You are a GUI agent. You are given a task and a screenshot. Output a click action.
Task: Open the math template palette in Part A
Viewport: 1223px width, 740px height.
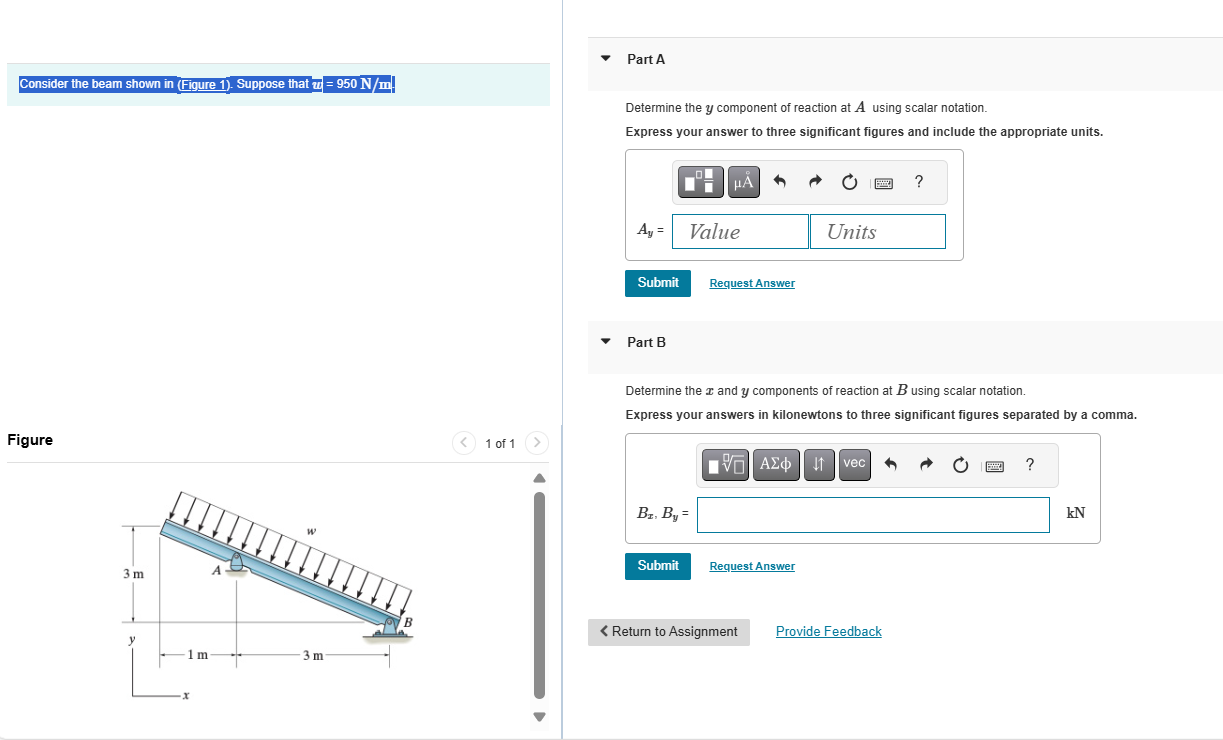point(700,182)
